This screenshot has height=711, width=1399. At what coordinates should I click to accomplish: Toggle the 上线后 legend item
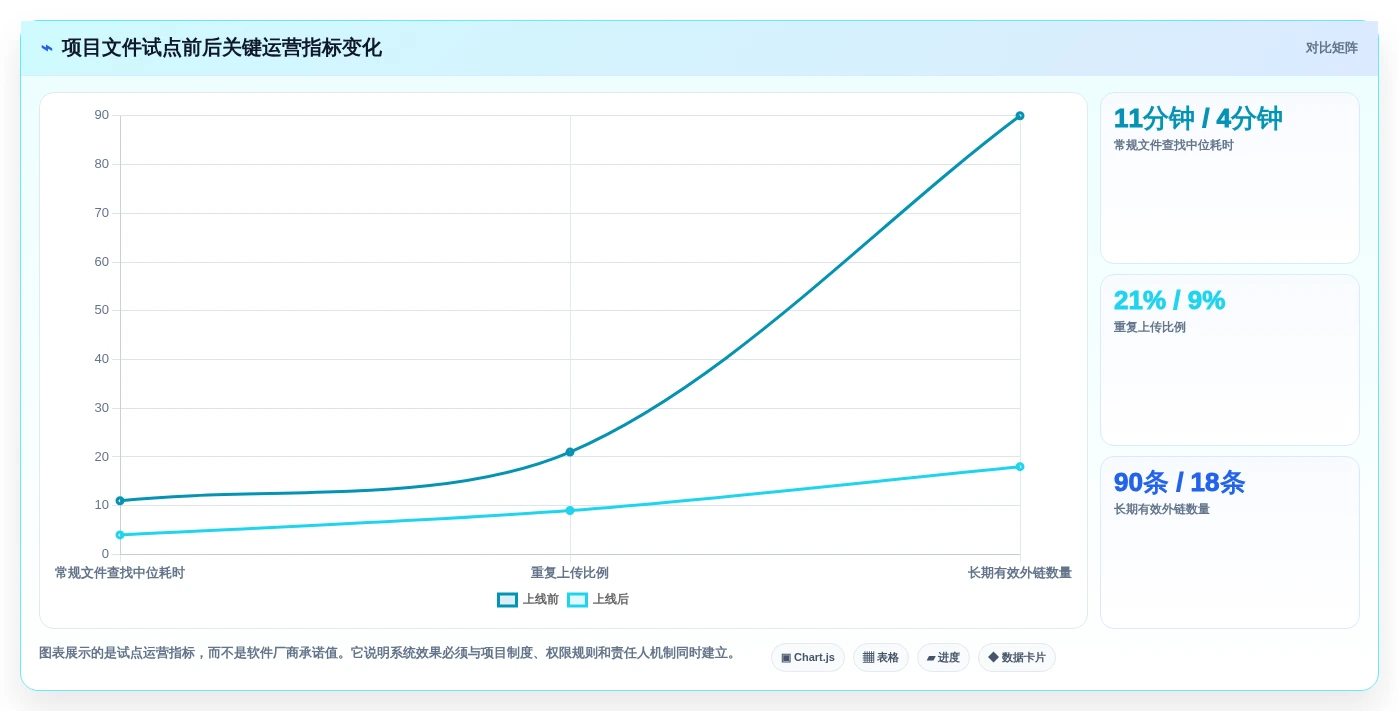598,600
